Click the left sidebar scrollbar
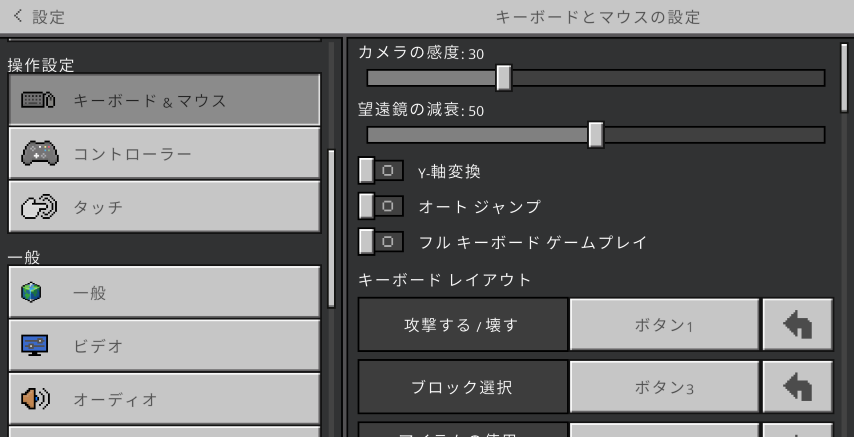 coord(331,229)
